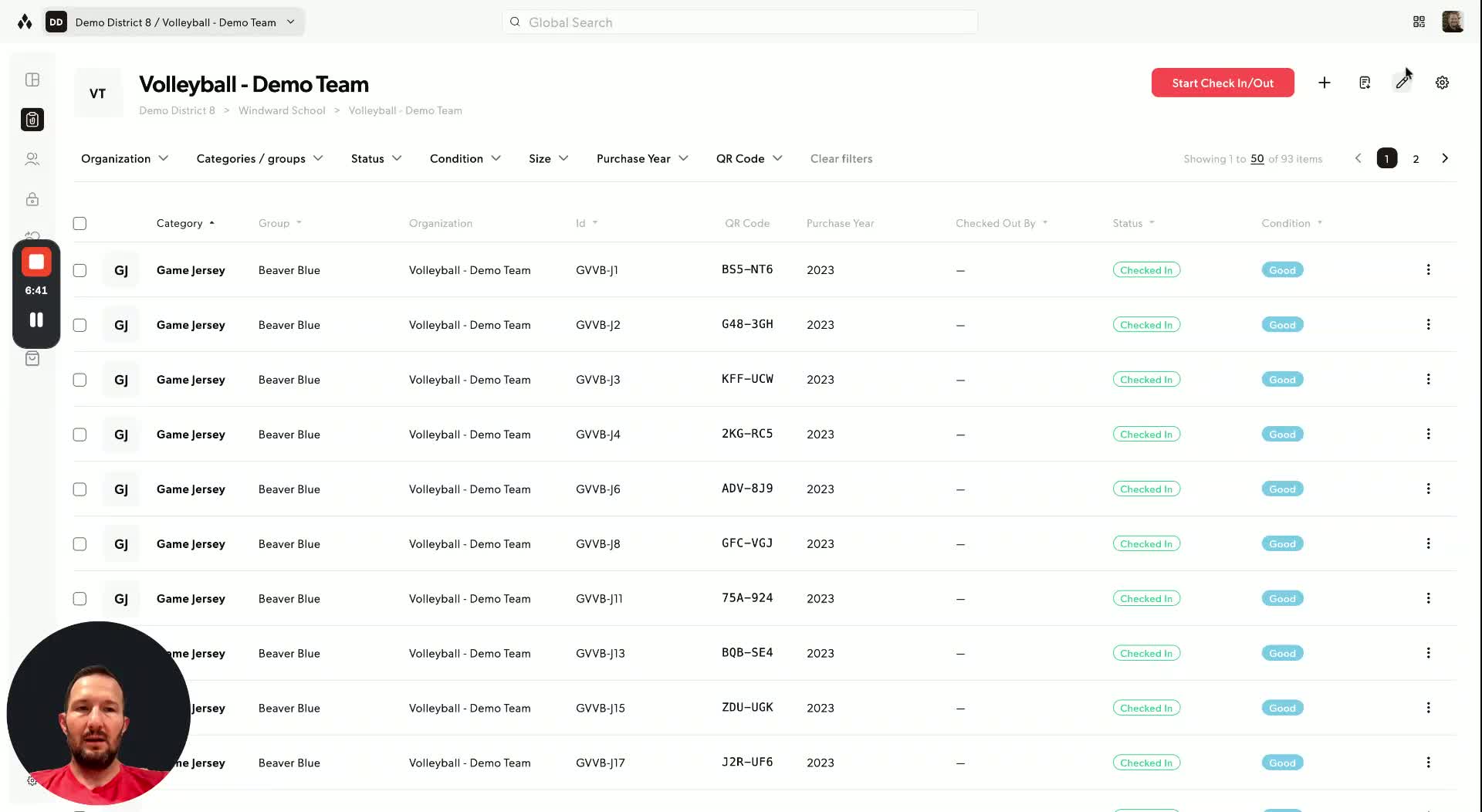Check the box for GVVB-J6 row
Image resolution: width=1482 pixels, height=812 pixels.
point(80,489)
